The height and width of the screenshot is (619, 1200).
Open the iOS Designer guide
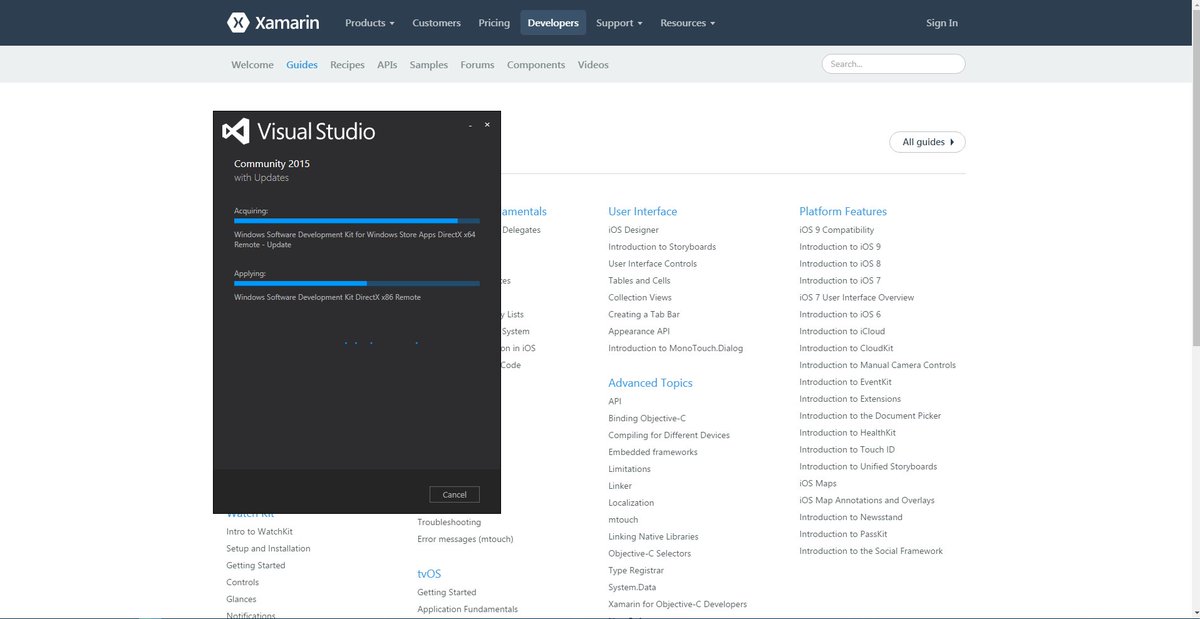(x=633, y=230)
